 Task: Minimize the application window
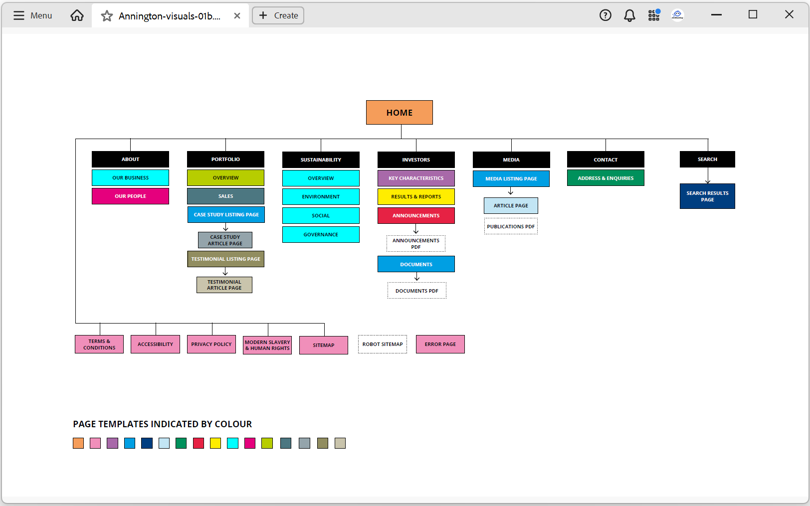(x=716, y=15)
